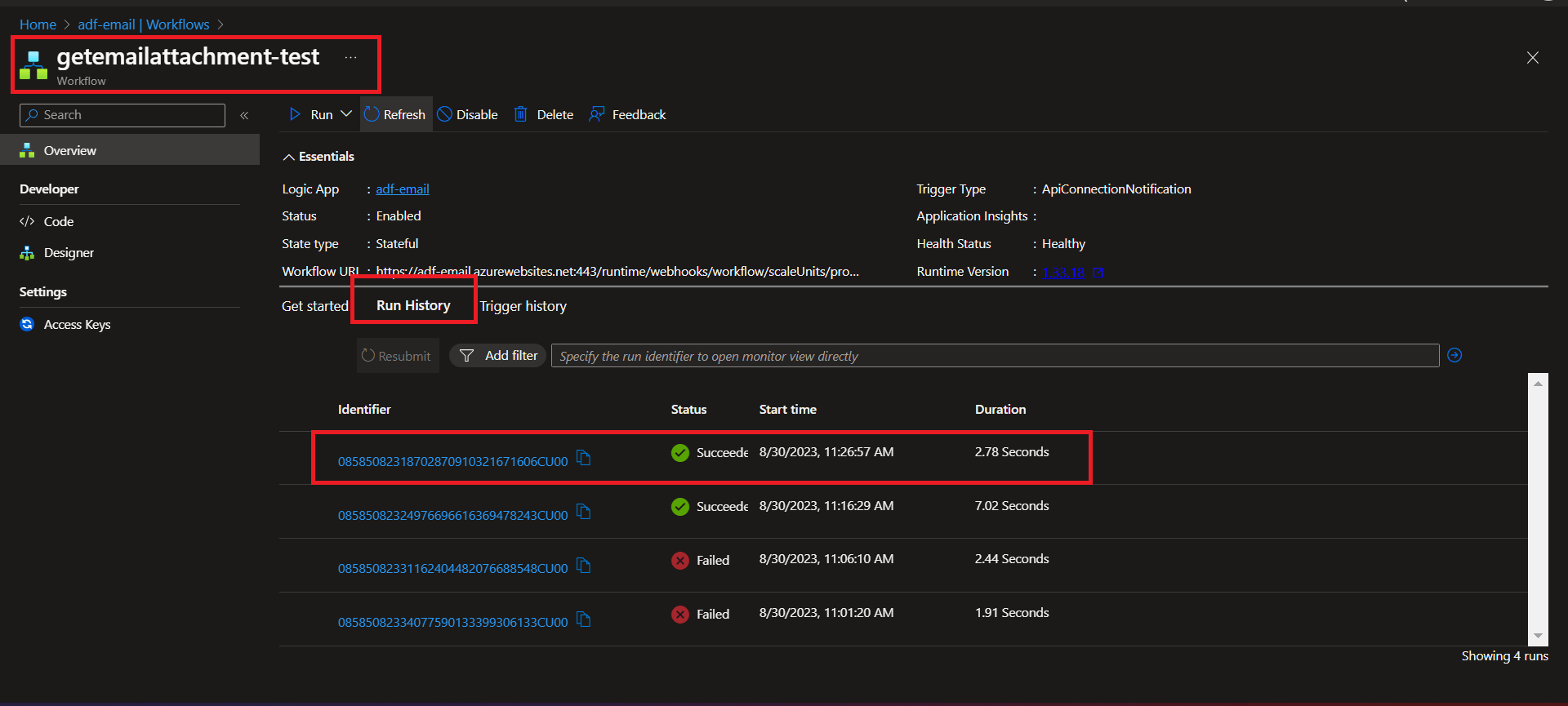The height and width of the screenshot is (706, 1568).
Task: Copy identifier of the 11:01:20 AM run
Action: (583, 619)
